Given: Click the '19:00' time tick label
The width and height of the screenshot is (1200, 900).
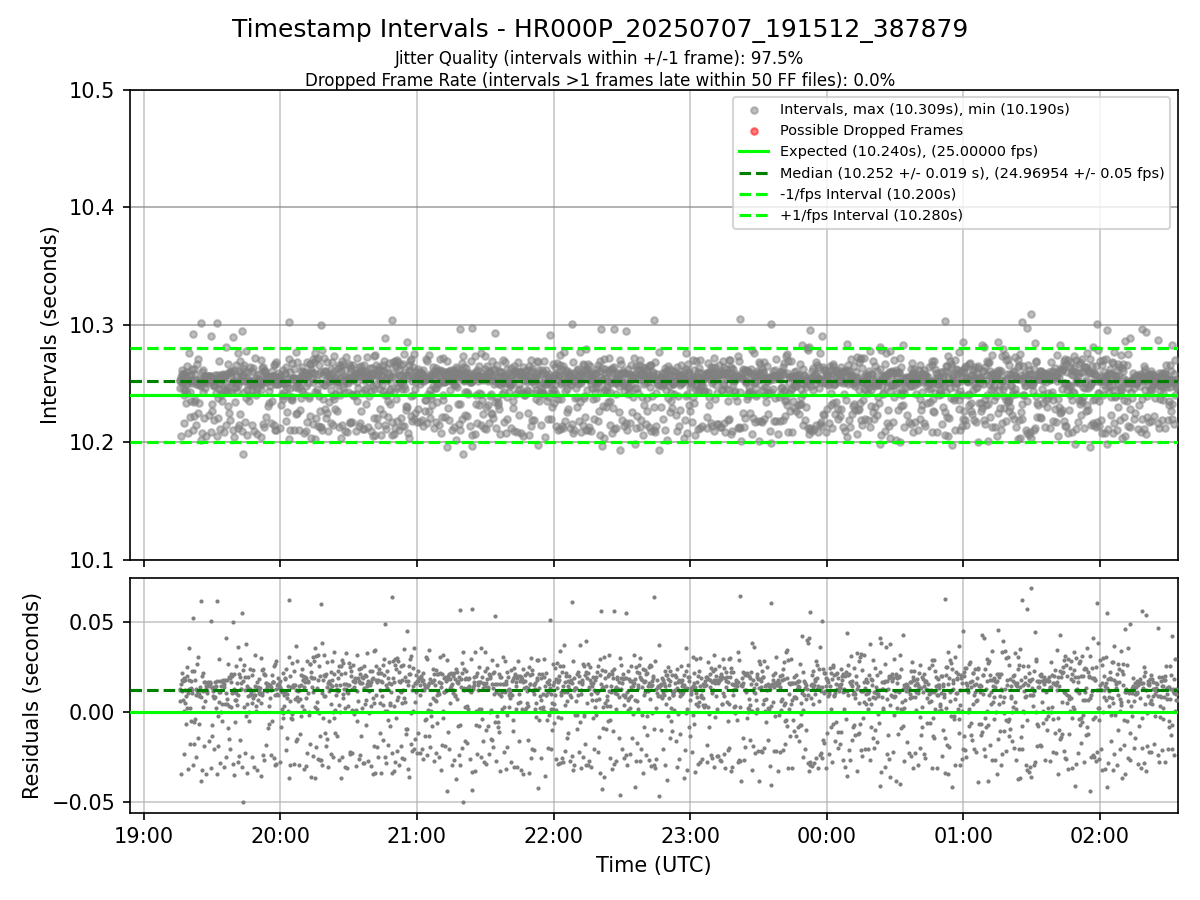Looking at the screenshot, I should 143,836.
